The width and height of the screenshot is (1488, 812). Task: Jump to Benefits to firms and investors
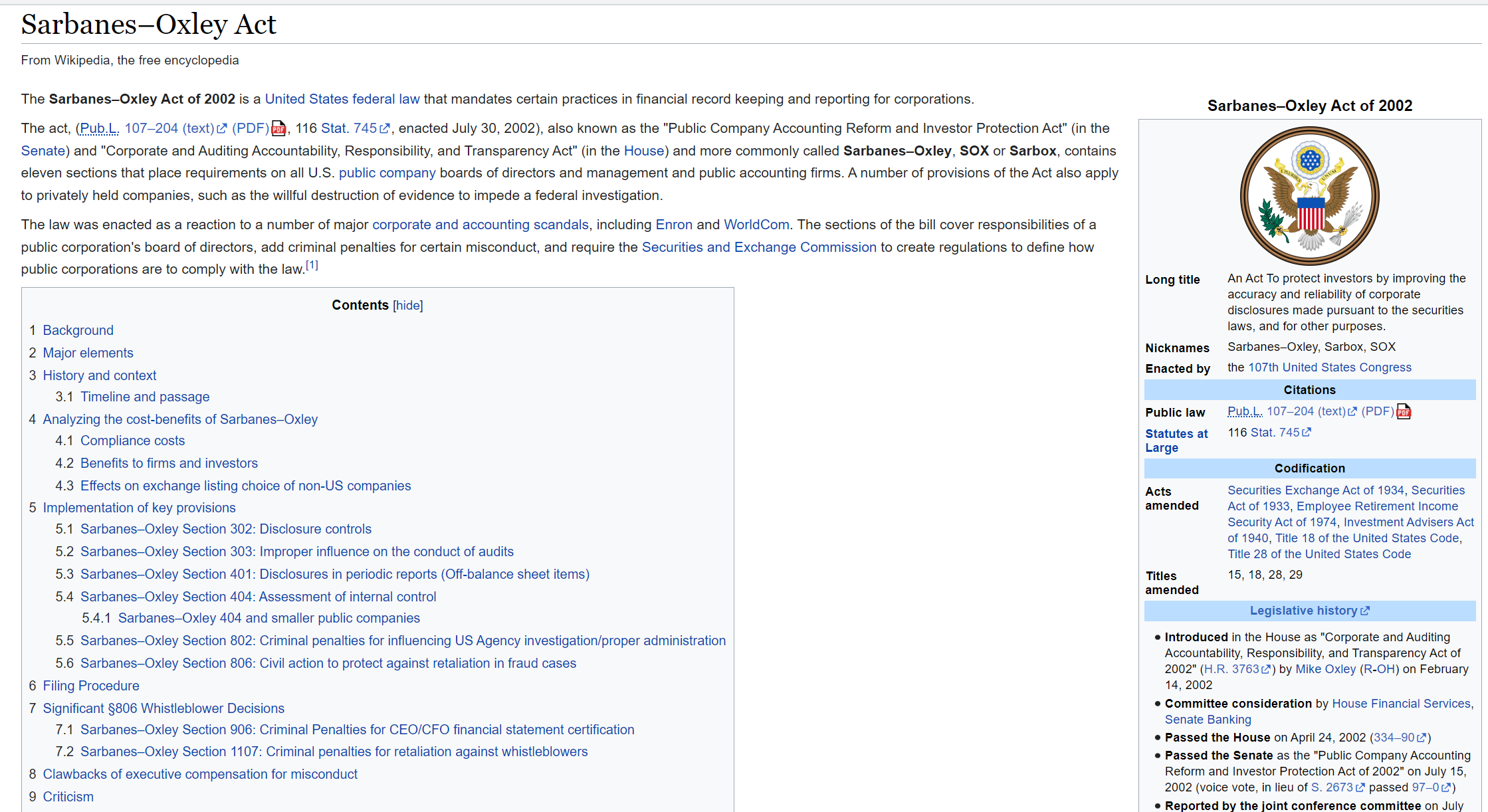pos(169,463)
